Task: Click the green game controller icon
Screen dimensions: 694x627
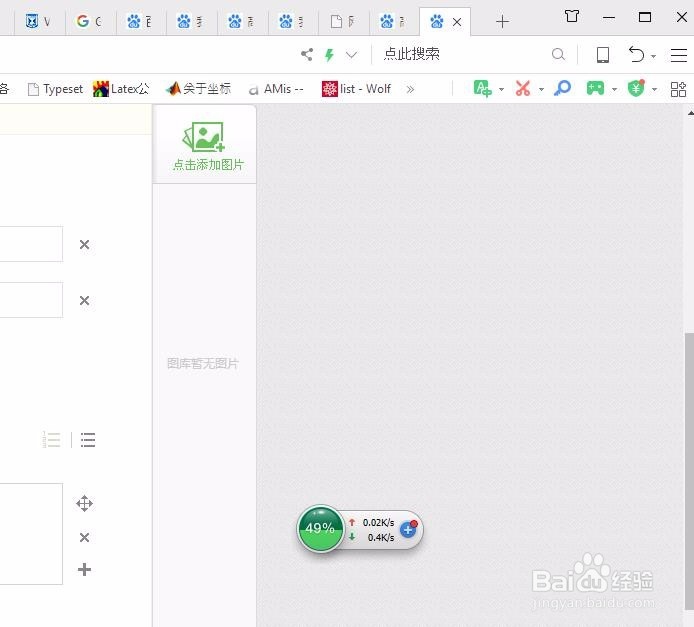Action: [x=595, y=88]
